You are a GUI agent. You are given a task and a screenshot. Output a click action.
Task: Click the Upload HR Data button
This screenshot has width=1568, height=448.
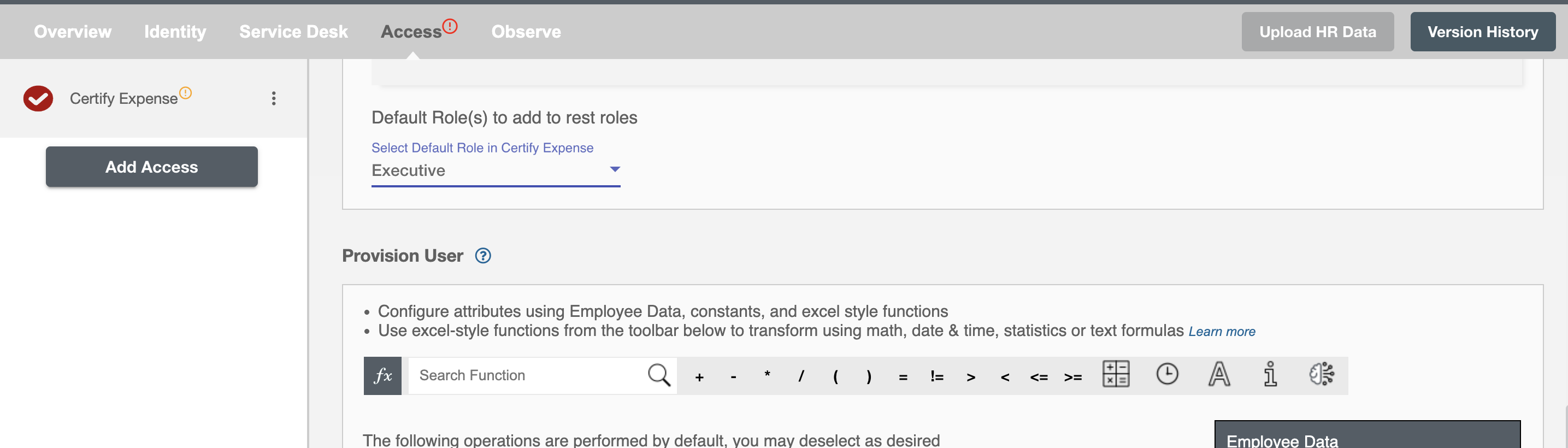point(1317,32)
